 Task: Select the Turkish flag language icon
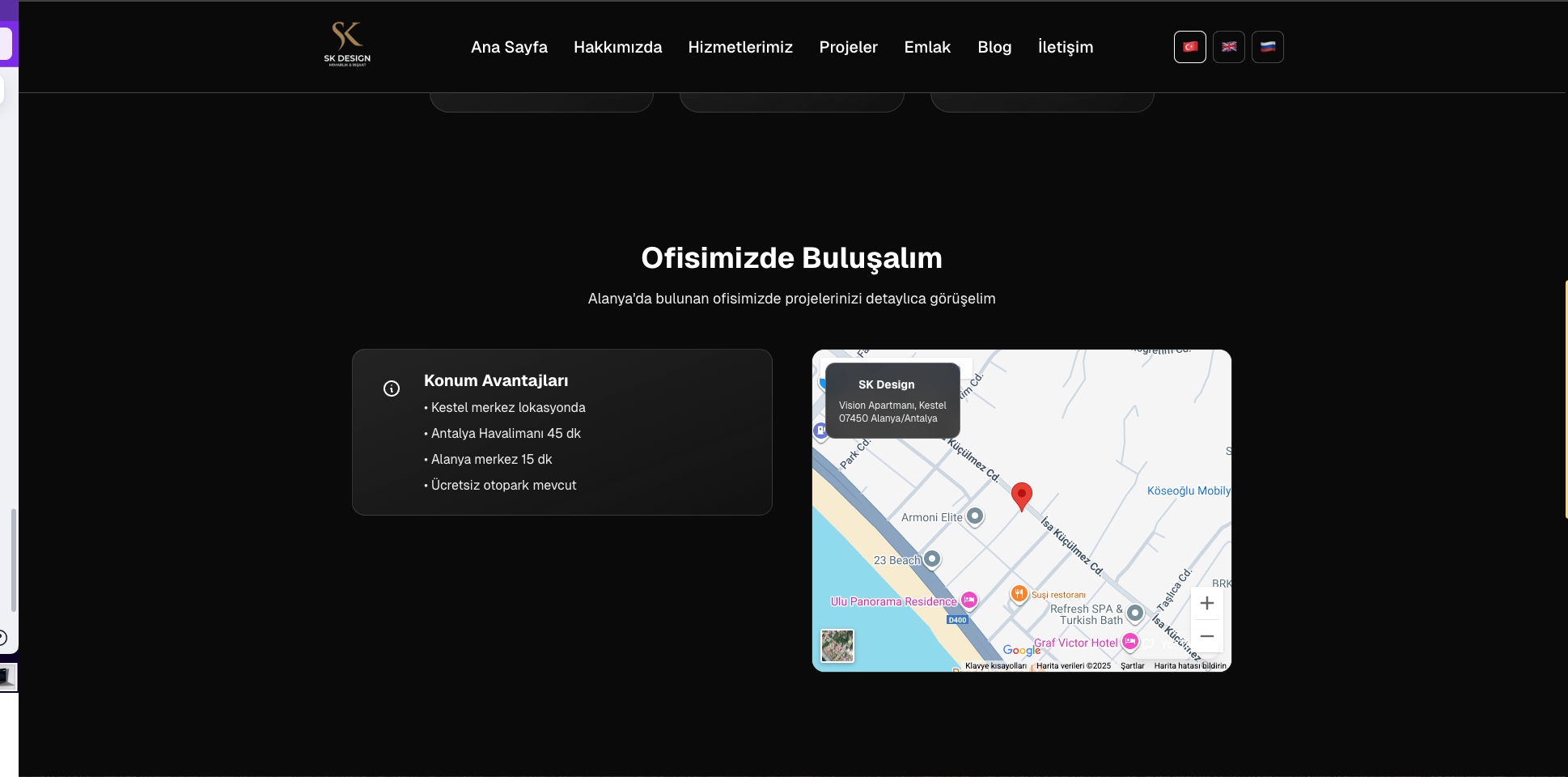(1189, 46)
